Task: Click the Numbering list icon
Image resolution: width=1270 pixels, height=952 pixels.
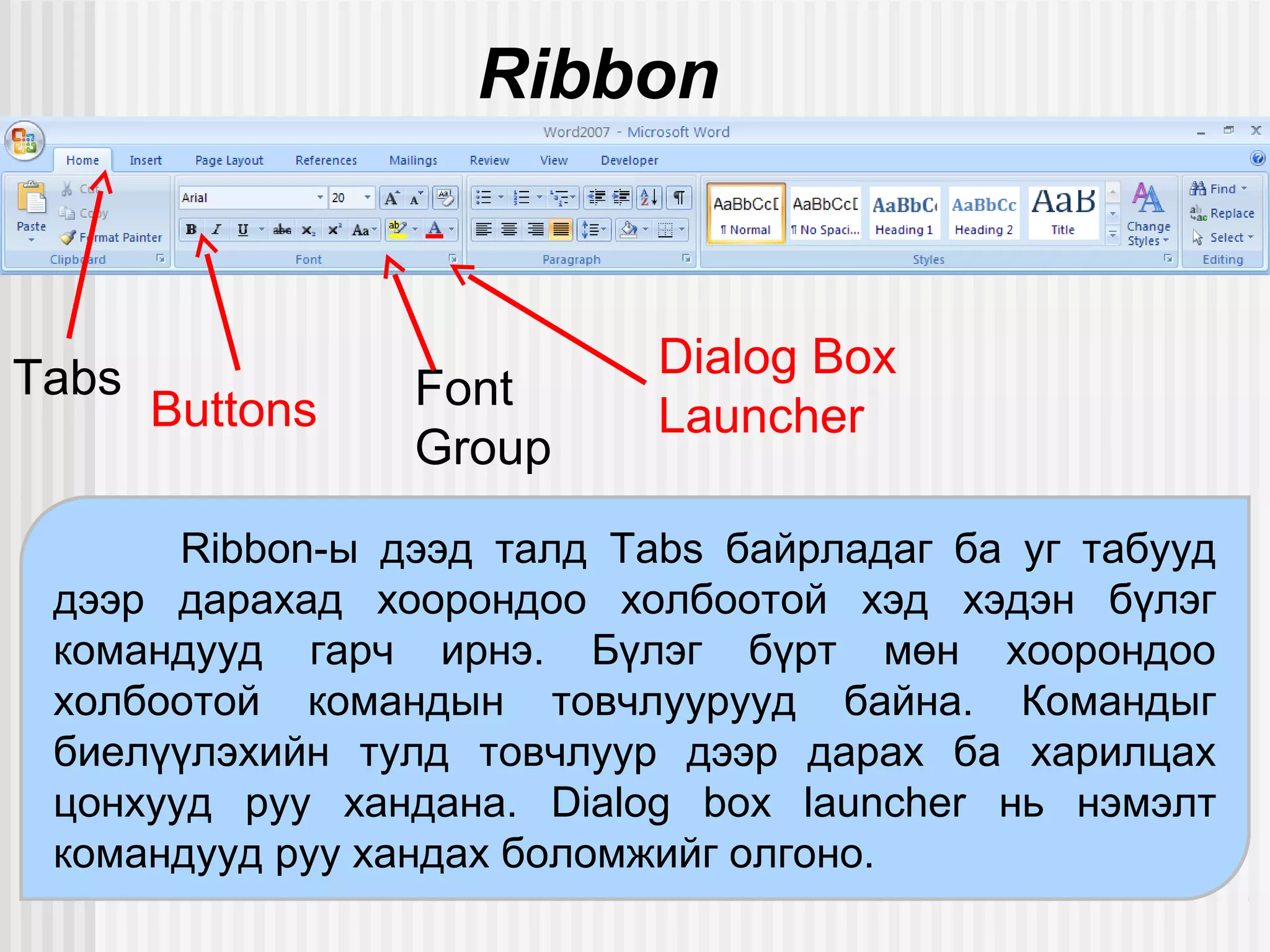Action: click(x=522, y=198)
